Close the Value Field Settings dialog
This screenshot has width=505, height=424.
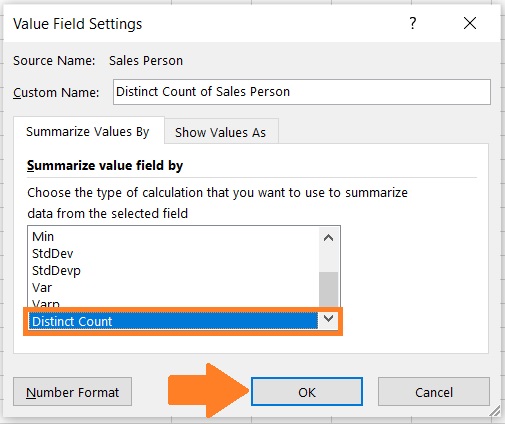click(470, 23)
